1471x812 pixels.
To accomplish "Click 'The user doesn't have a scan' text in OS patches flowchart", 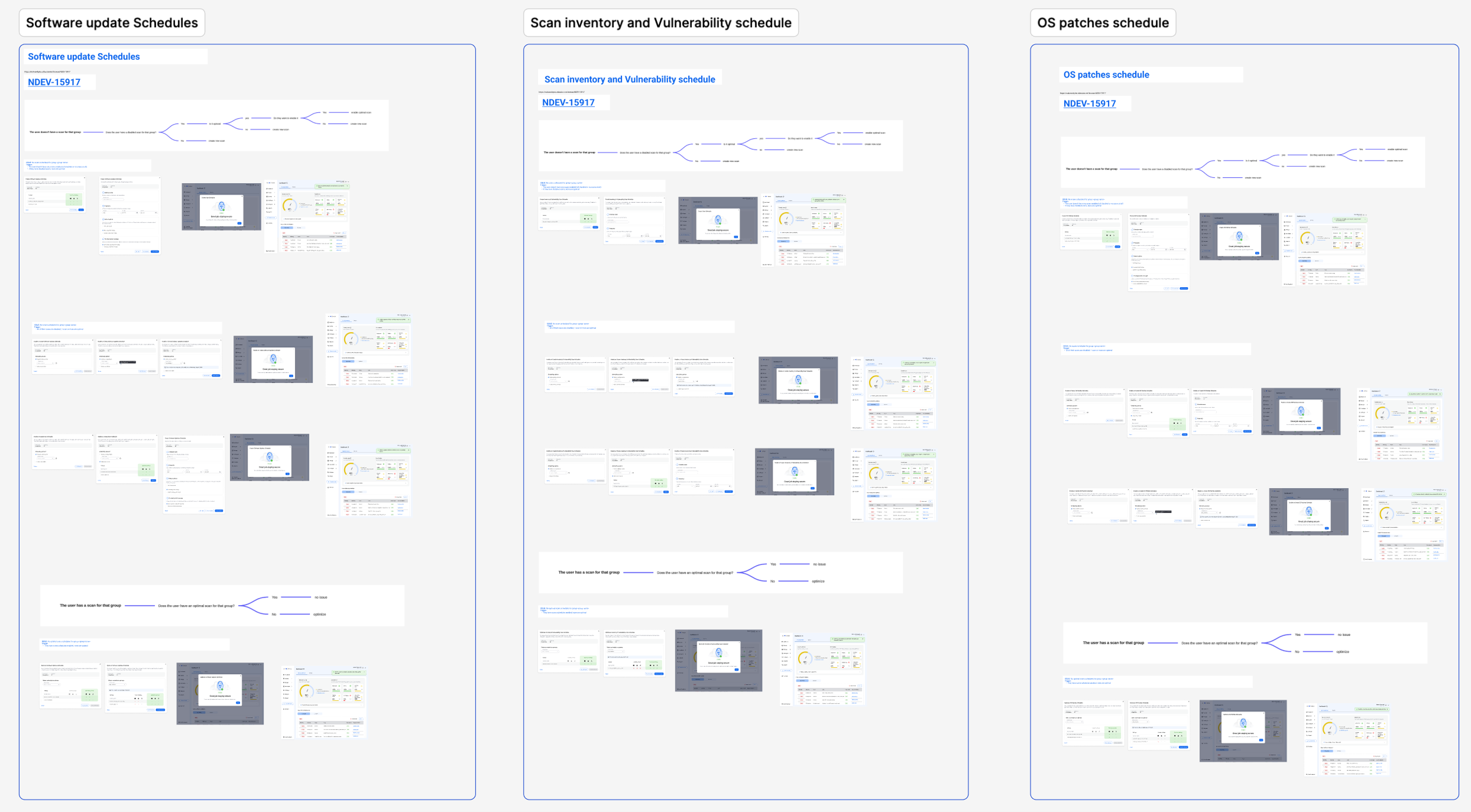I will (x=1091, y=169).
